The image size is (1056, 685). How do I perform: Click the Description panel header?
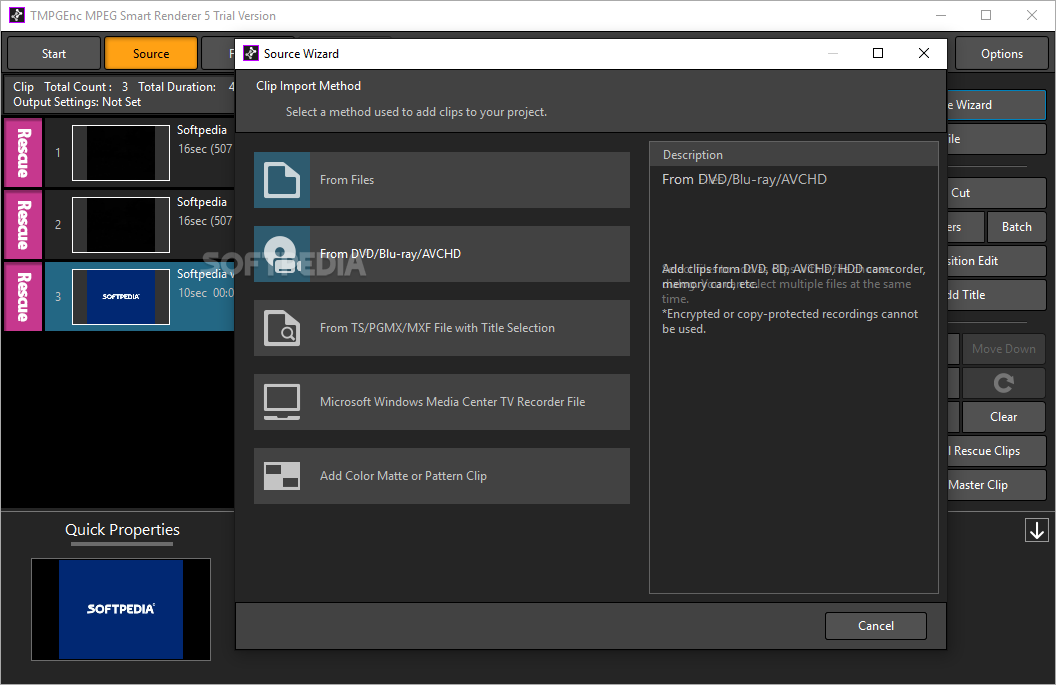coord(793,154)
